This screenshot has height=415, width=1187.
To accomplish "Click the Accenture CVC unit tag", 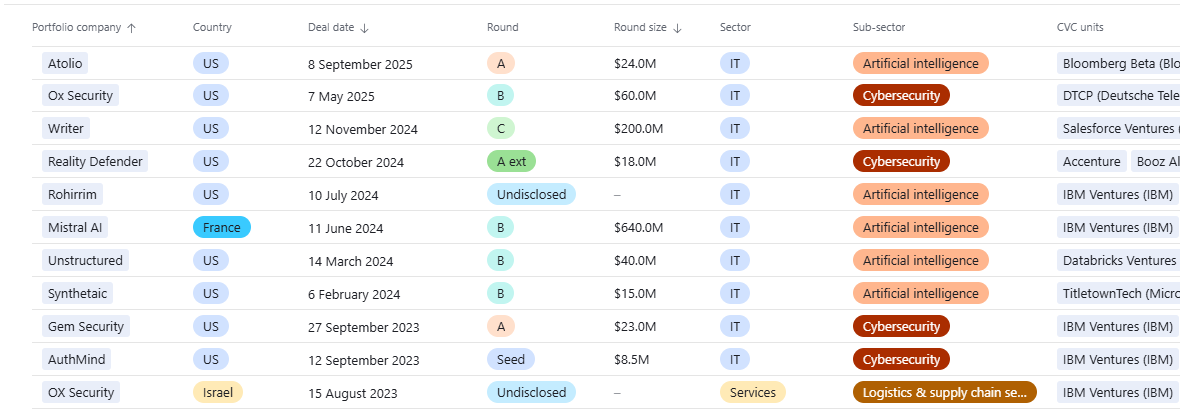I will pyautogui.click(x=1091, y=162).
